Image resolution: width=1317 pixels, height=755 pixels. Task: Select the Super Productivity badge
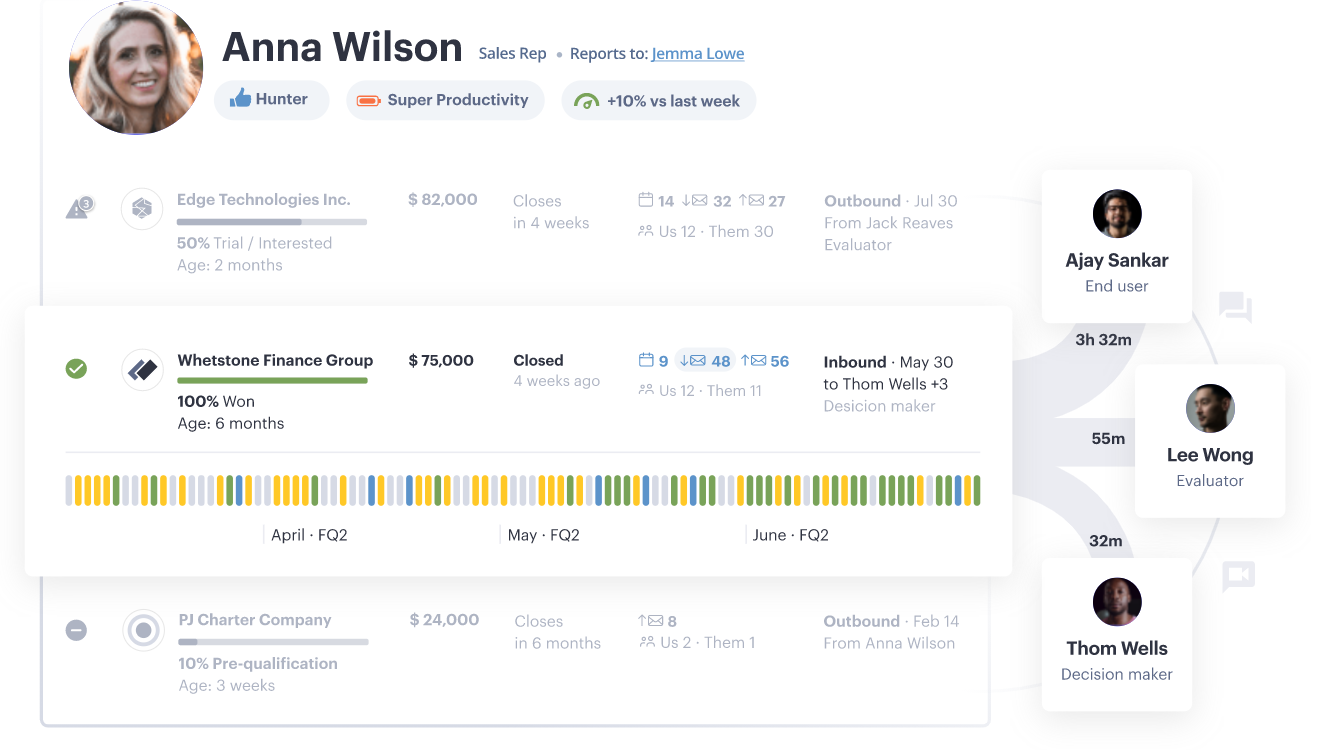[445, 100]
